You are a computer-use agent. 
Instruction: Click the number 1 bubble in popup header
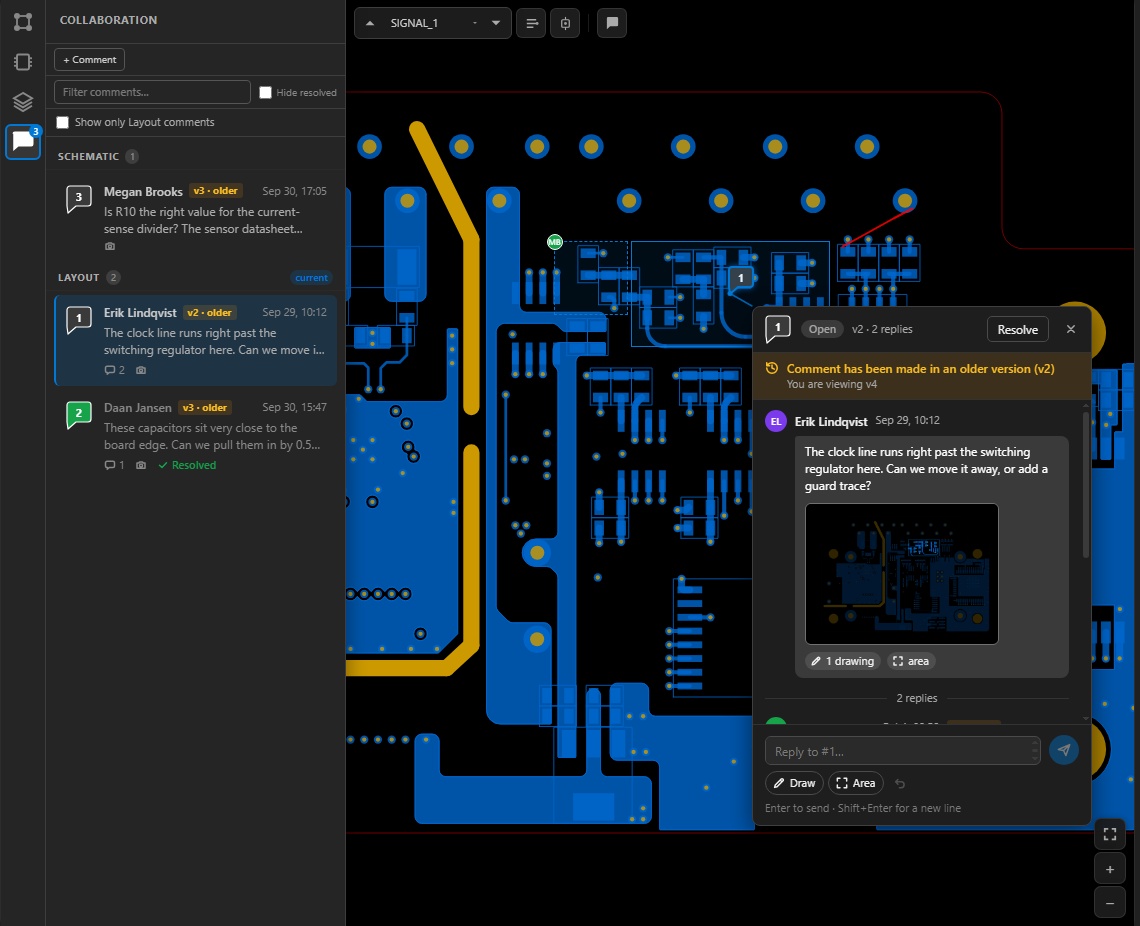[x=778, y=329]
